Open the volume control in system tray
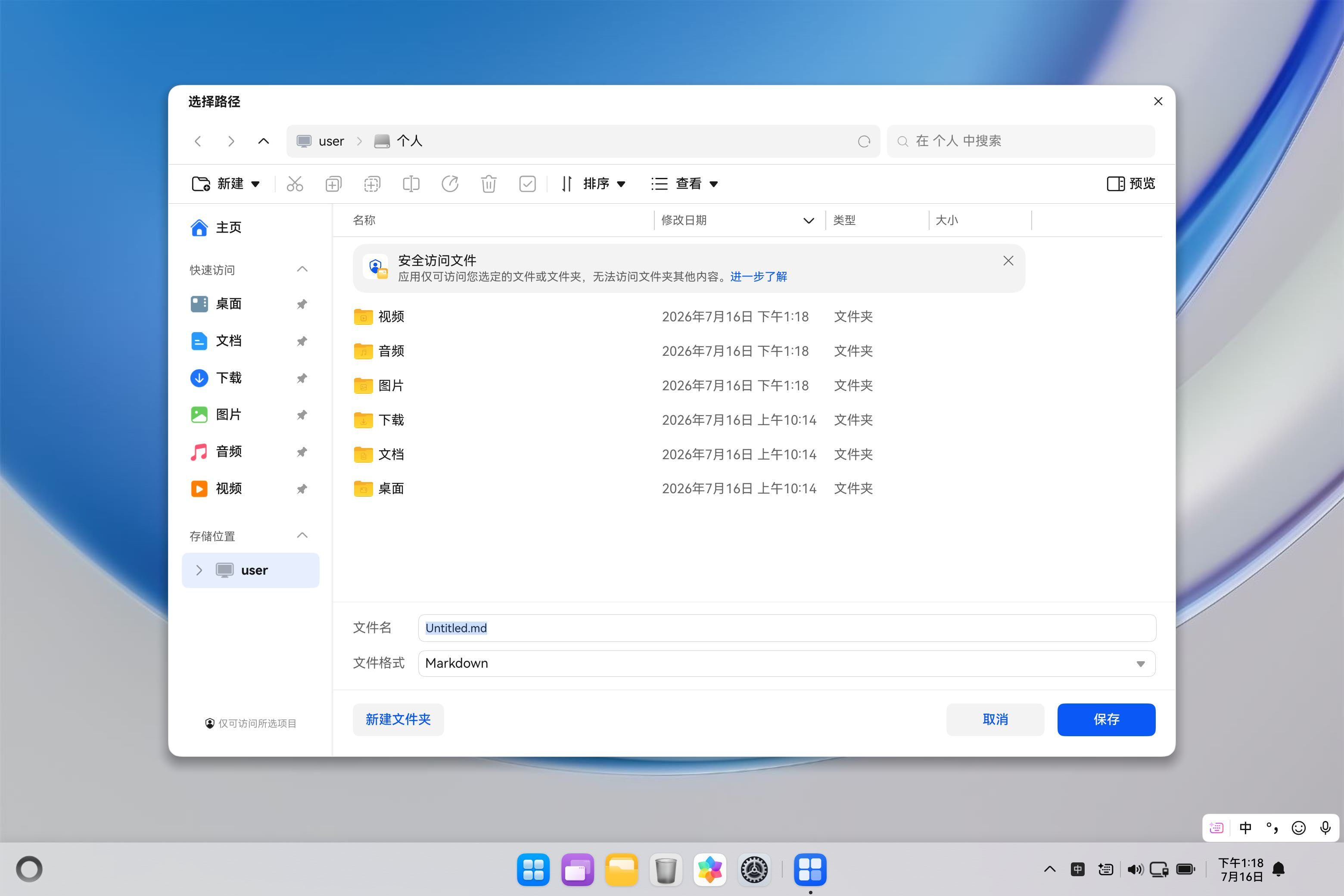 (x=1135, y=870)
